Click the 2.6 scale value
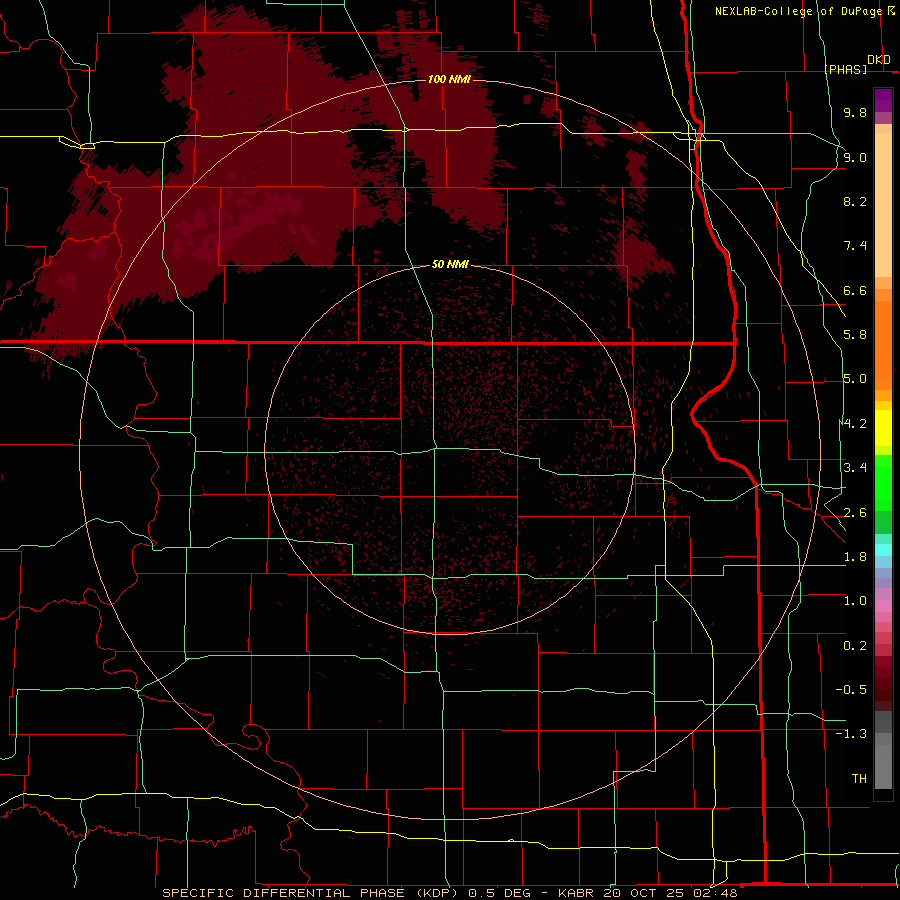Image resolution: width=900 pixels, height=900 pixels. [x=855, y=513]
